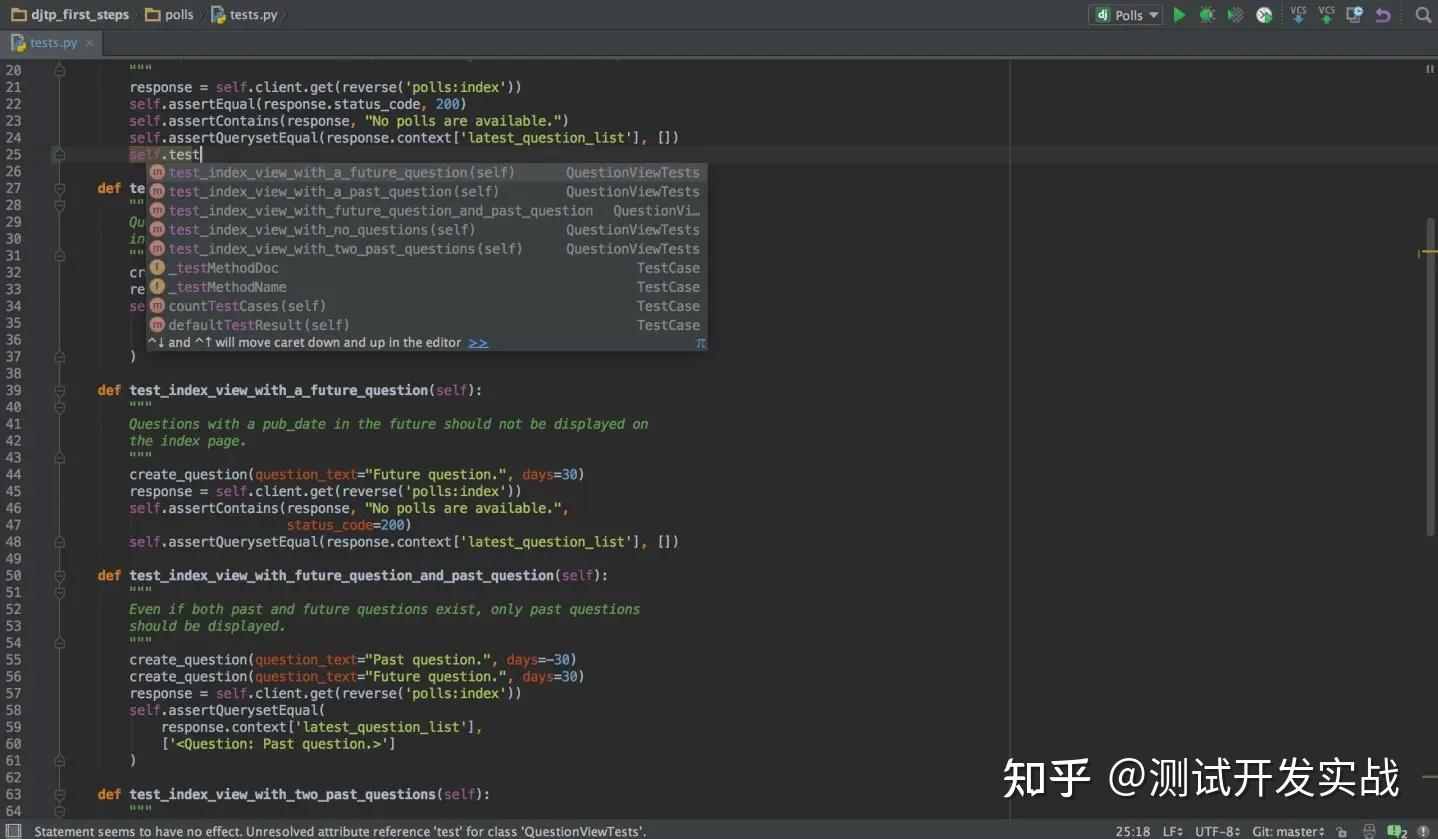Start the debugger with the bug icon
The image size is (1438, 839).
(x=1207, y=15)
